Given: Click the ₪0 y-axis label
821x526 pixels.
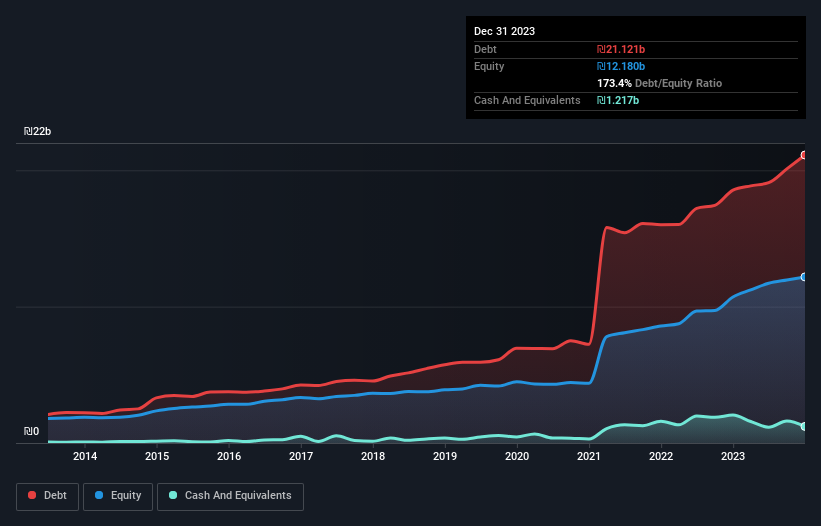Looking at the screenshot, I should click(31, 431).
